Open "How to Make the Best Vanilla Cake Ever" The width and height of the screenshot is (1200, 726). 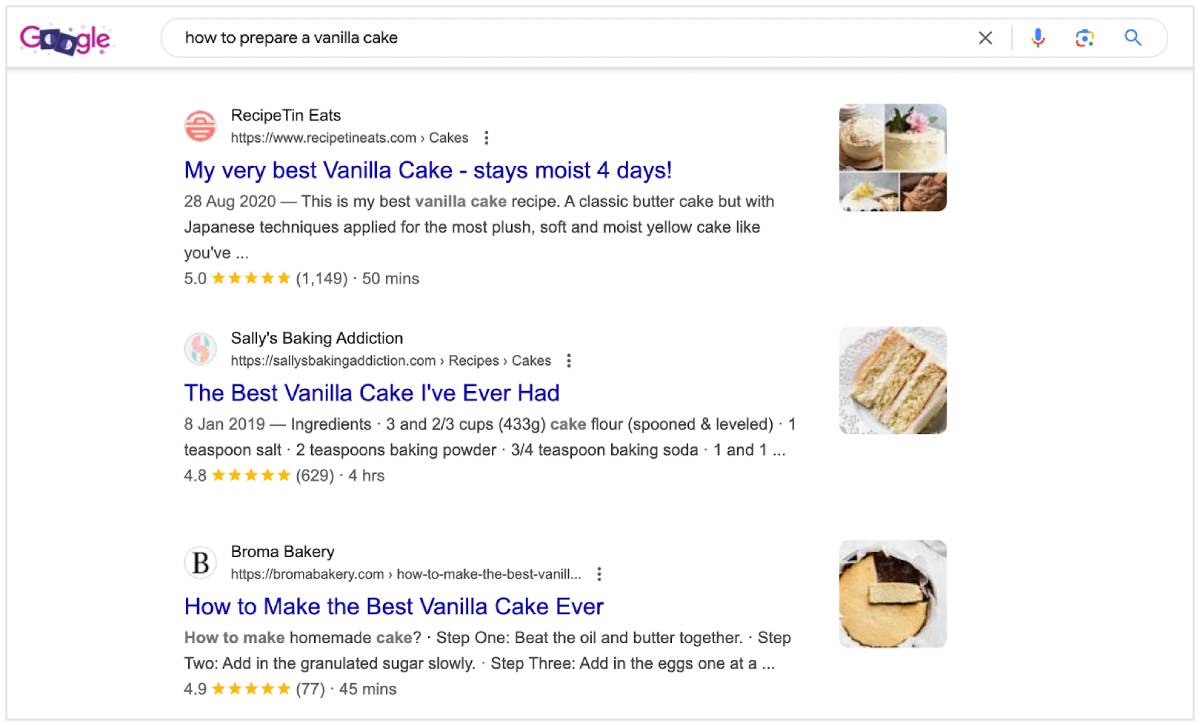[394, 606]
